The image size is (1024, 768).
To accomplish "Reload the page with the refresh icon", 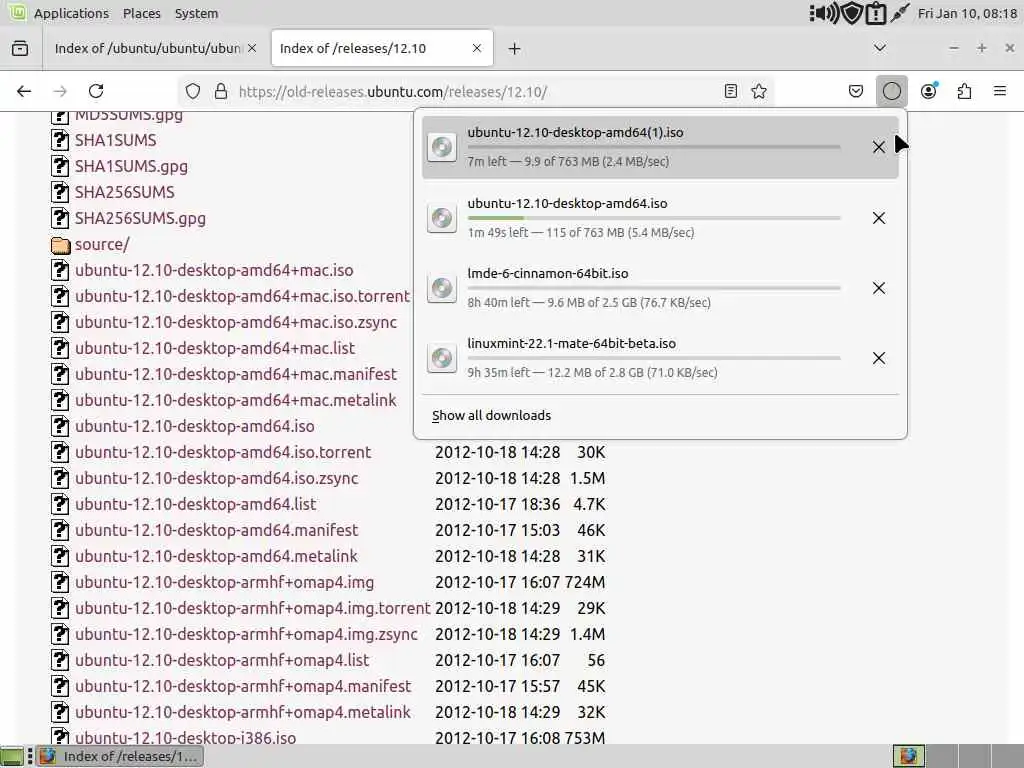I will tap(96, 91).
